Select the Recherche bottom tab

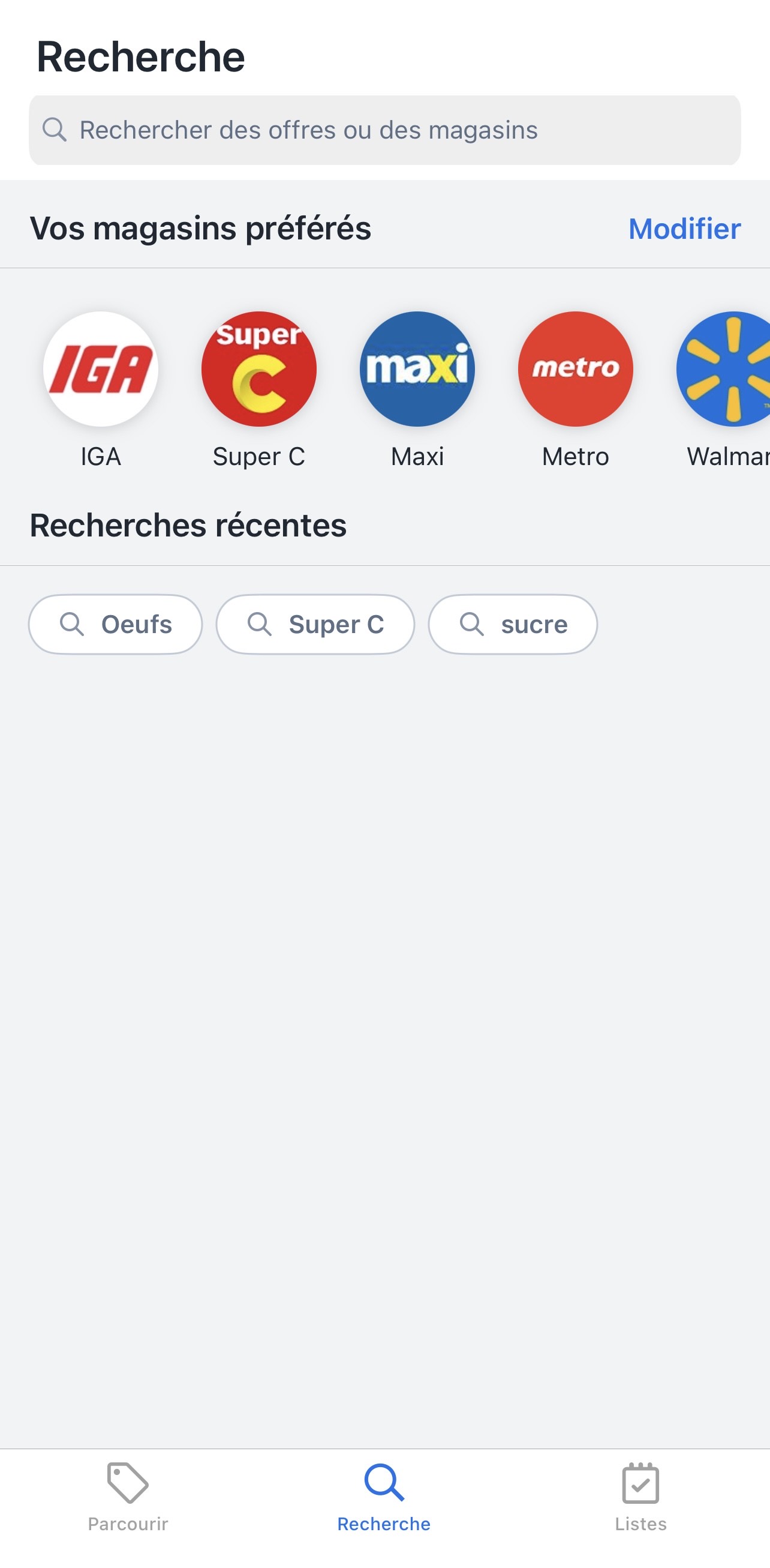pos(384,1497)
